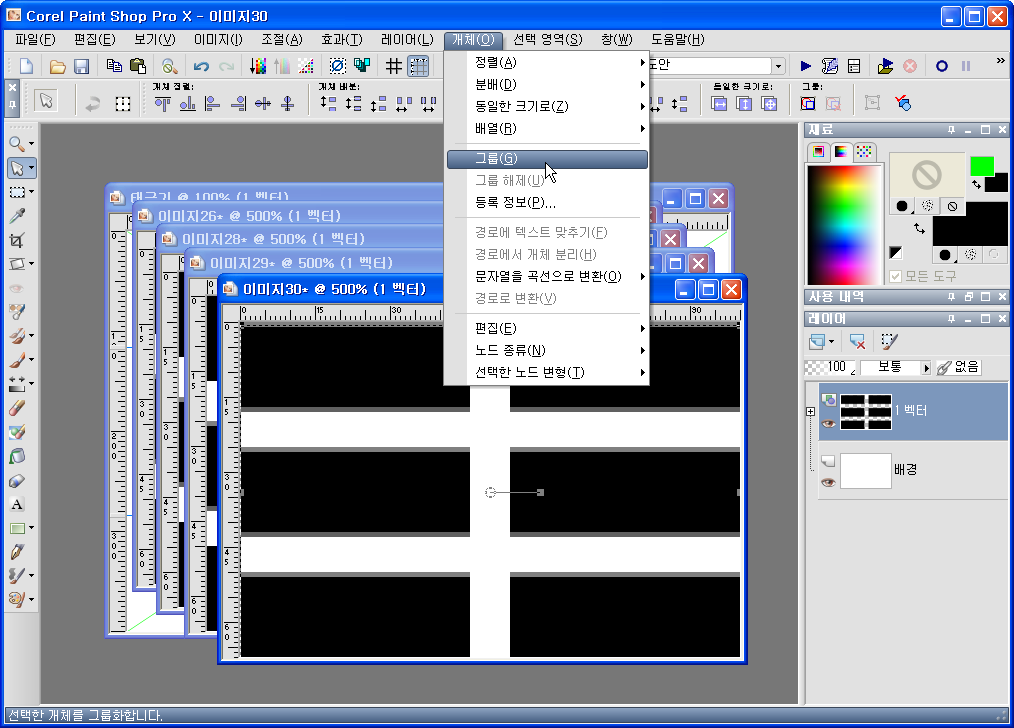Click the vector properties icon with red checkmark
This screenshot has width=1014, height=728.
pos(903,103)
